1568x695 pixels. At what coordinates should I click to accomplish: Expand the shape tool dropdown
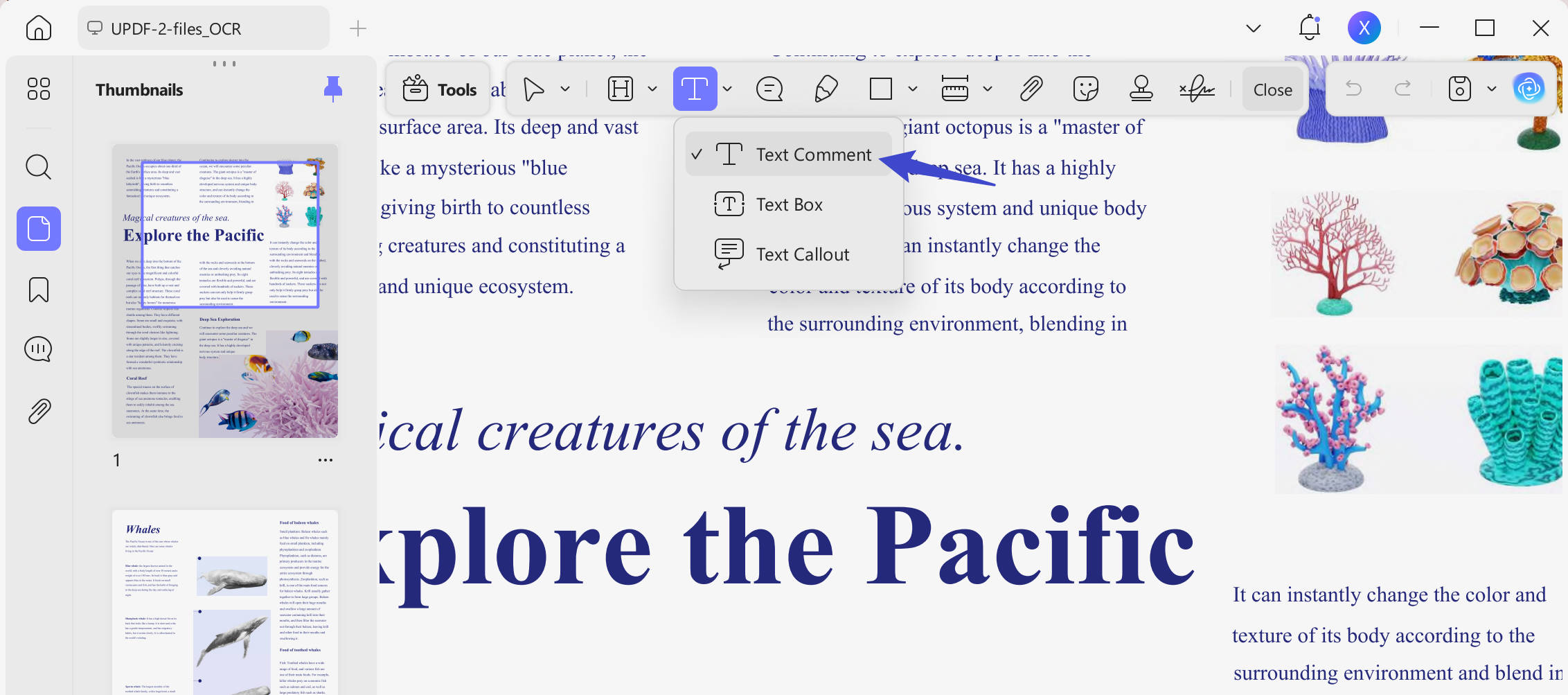click(x=913, y=89)
